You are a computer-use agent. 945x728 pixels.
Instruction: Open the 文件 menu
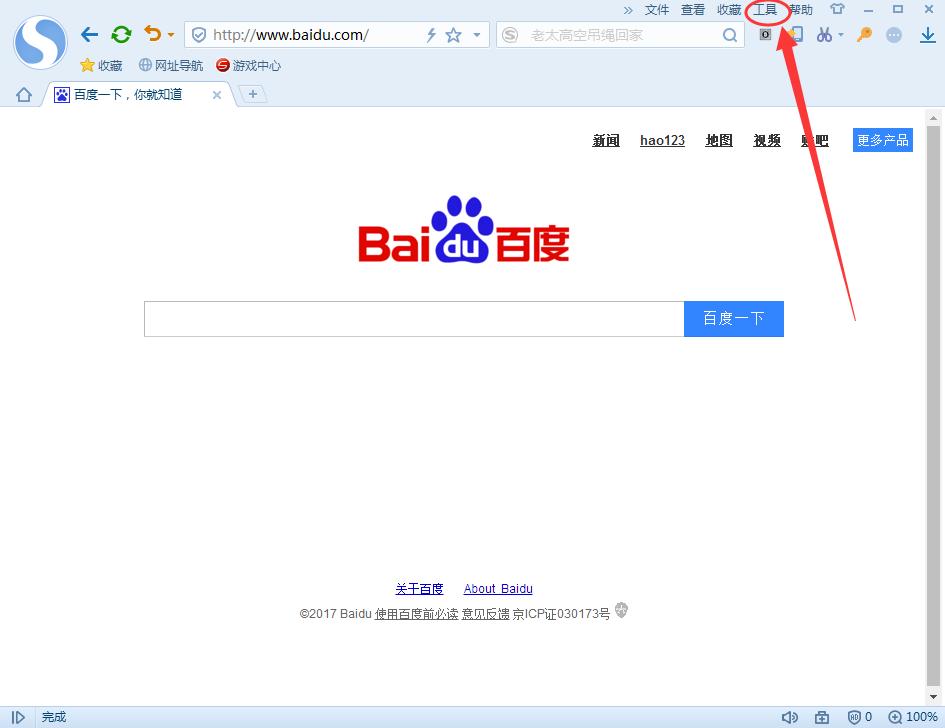tap(657, 10)
